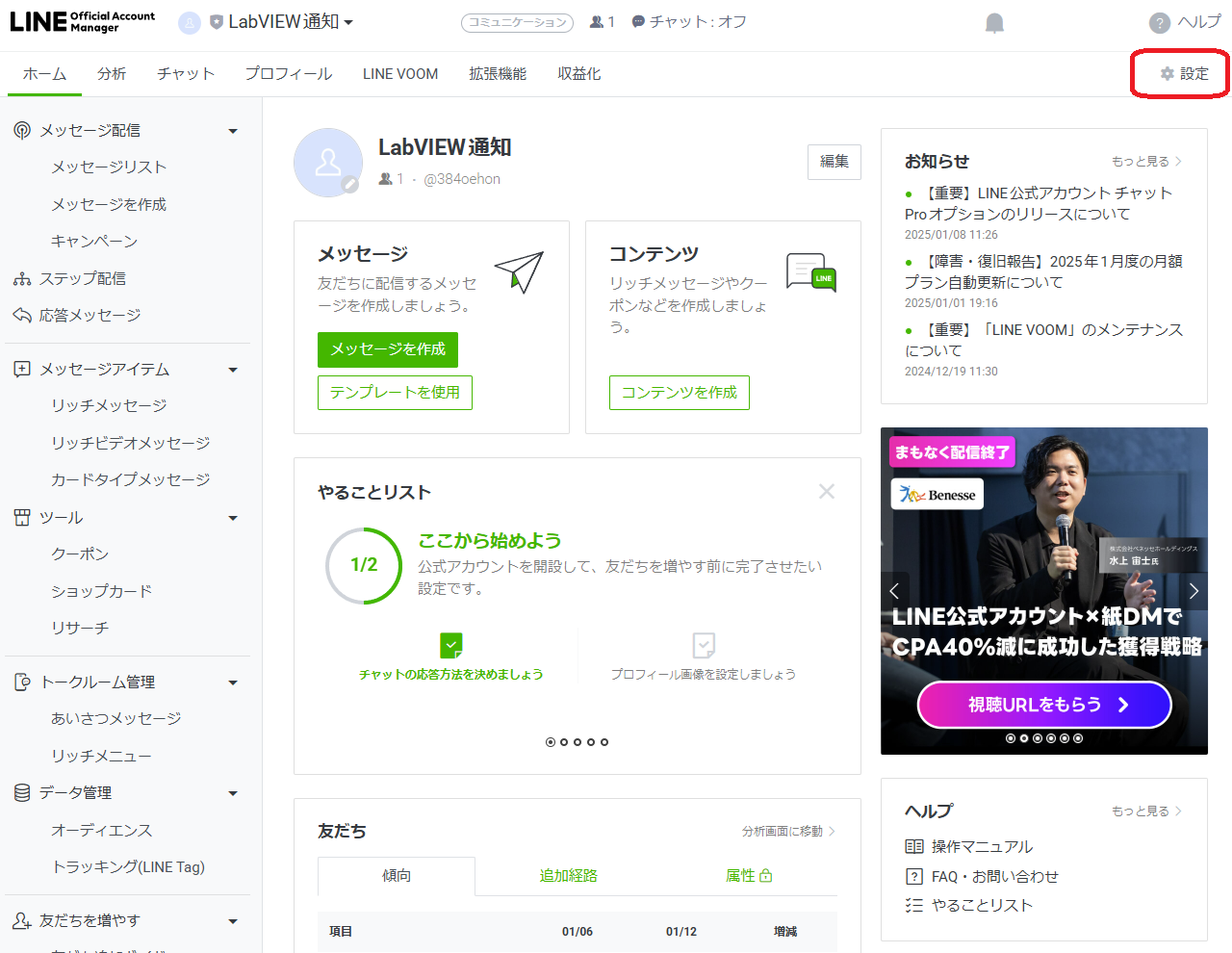Click the 1/2 progress circle
Screen dimensions: 1232x953
(x=364, y=565)
